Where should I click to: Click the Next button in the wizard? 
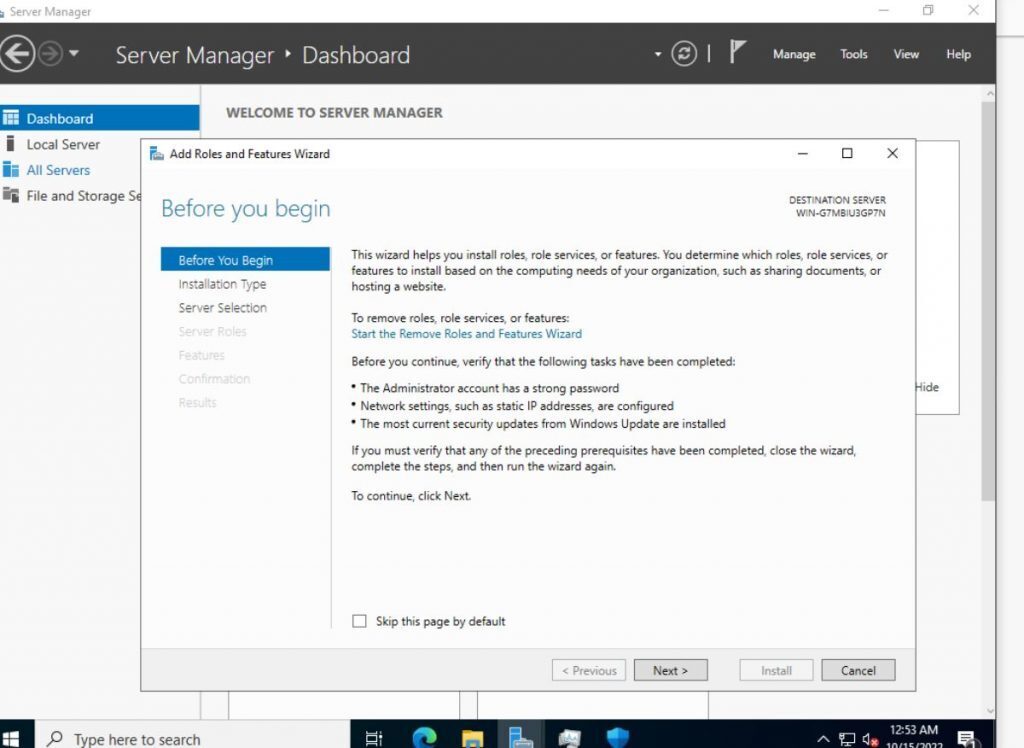[x=670, y=670]
